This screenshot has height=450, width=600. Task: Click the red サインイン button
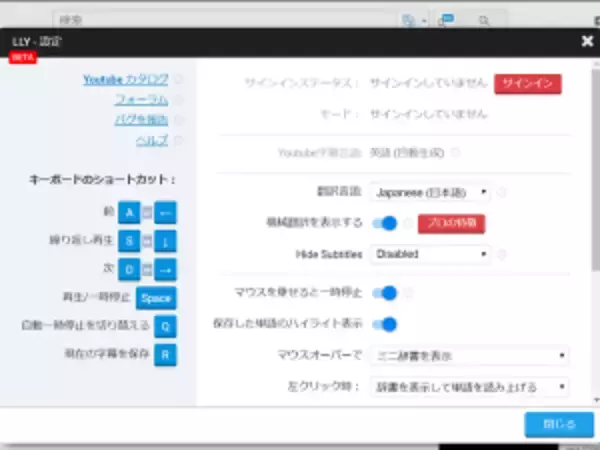(x=527, y=84)
